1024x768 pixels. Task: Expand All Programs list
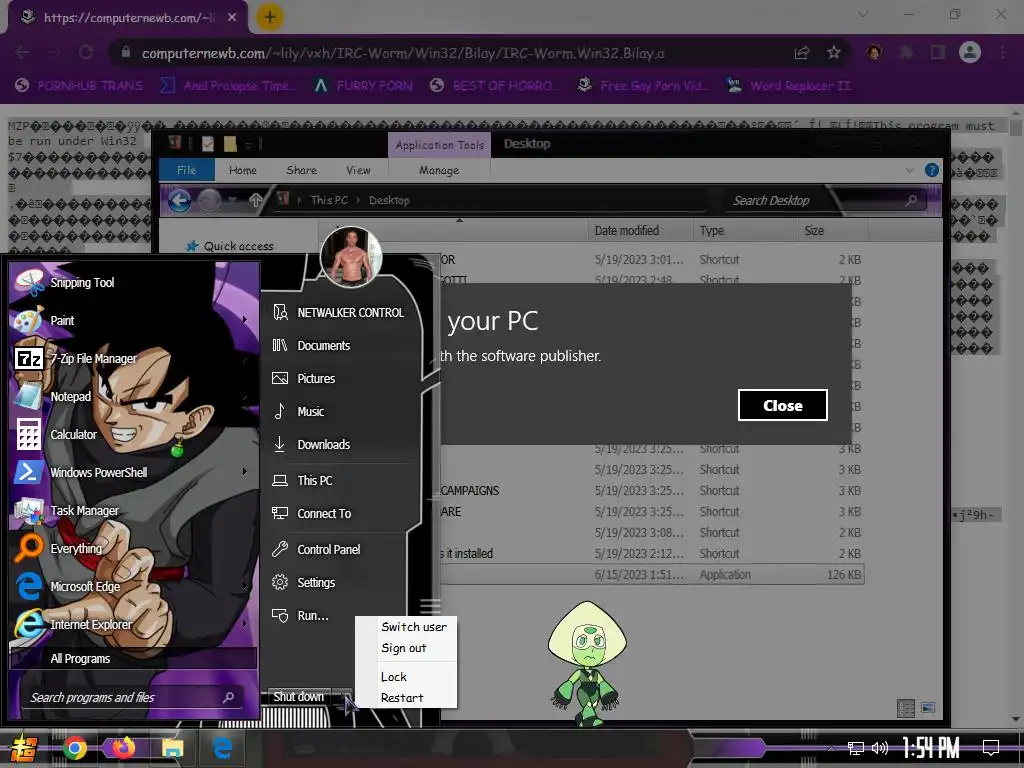[133, 659]
